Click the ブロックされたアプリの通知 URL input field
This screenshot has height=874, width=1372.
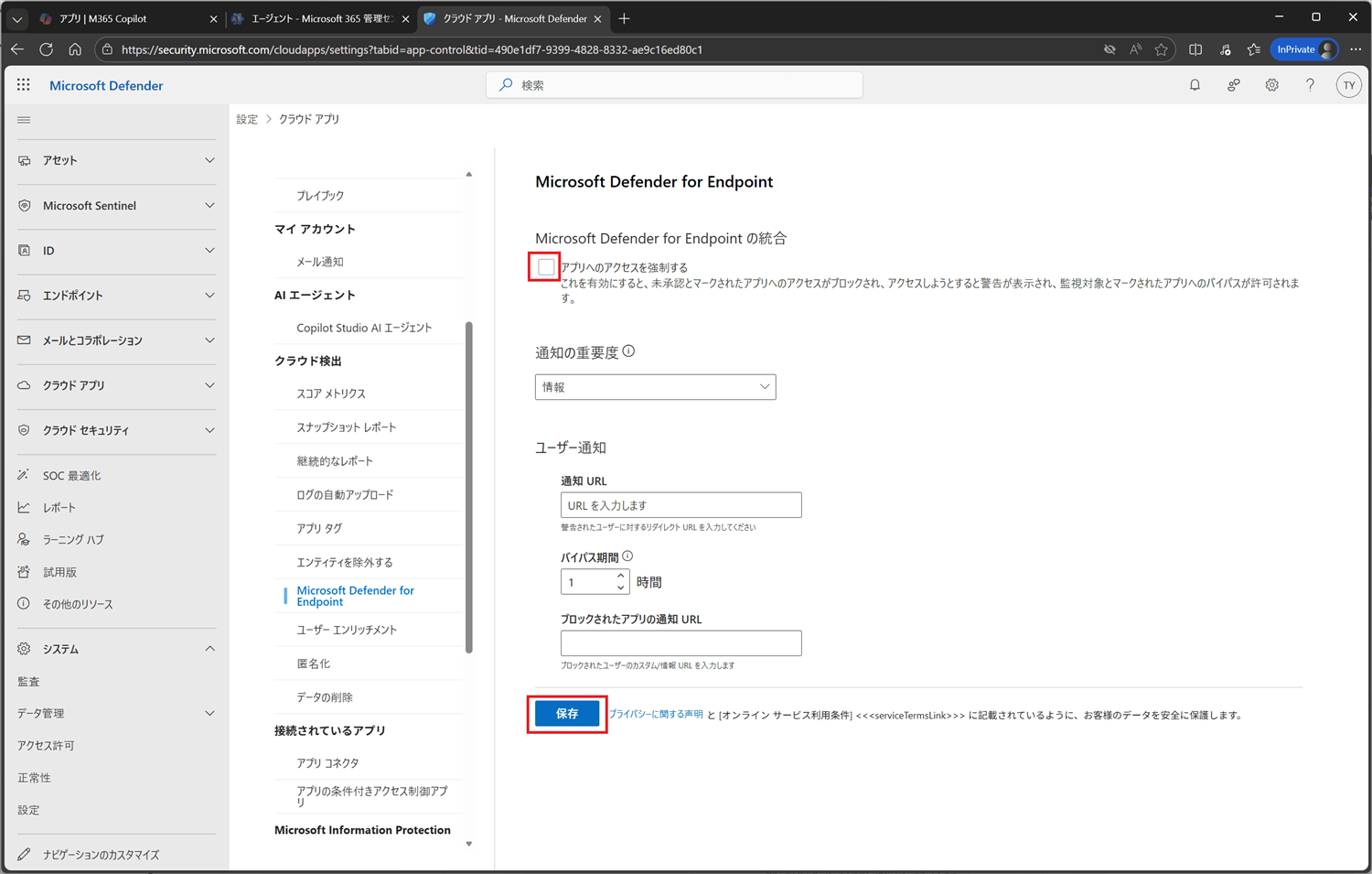point(681,643)
